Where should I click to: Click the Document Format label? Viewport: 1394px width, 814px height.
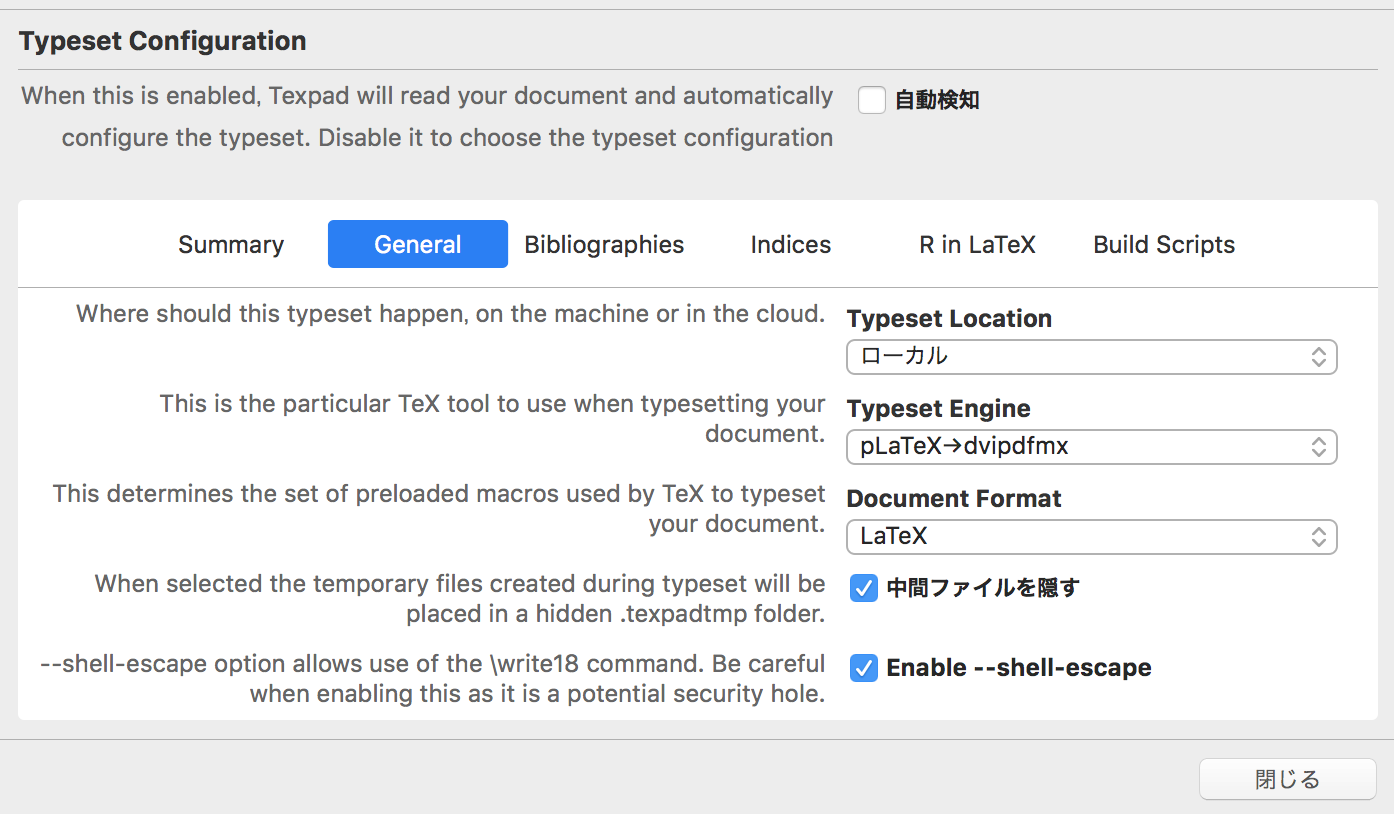click(x=954, y=499)
